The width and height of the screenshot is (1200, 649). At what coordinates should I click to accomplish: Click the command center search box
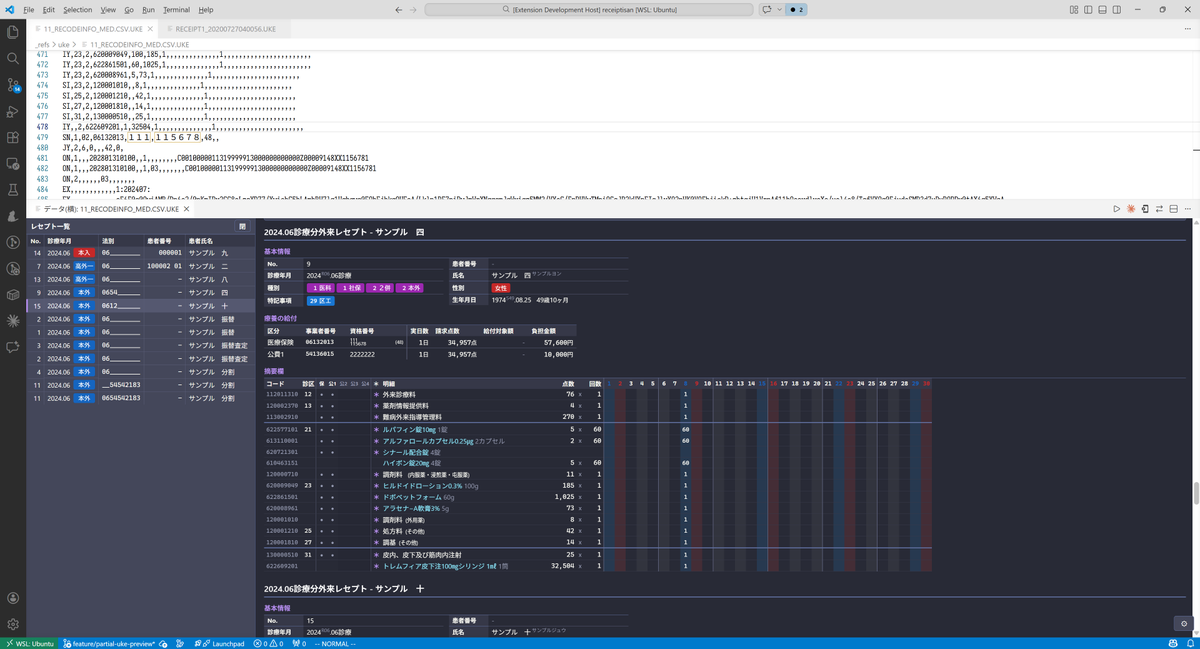(x=589, y=9)
